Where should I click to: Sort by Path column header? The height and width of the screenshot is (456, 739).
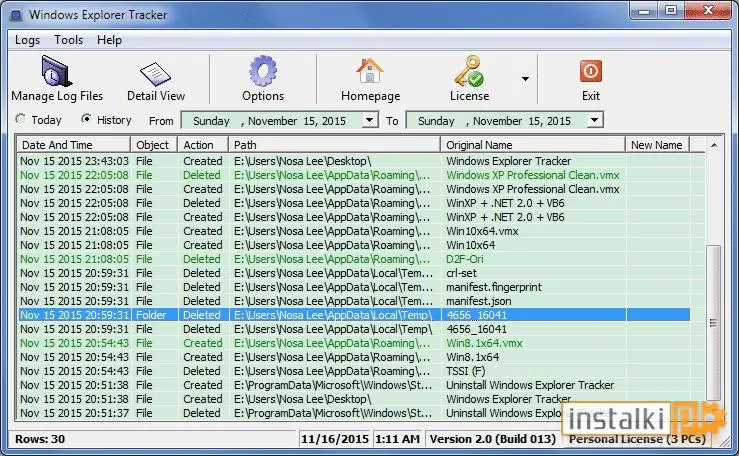[x=334, y=145]
